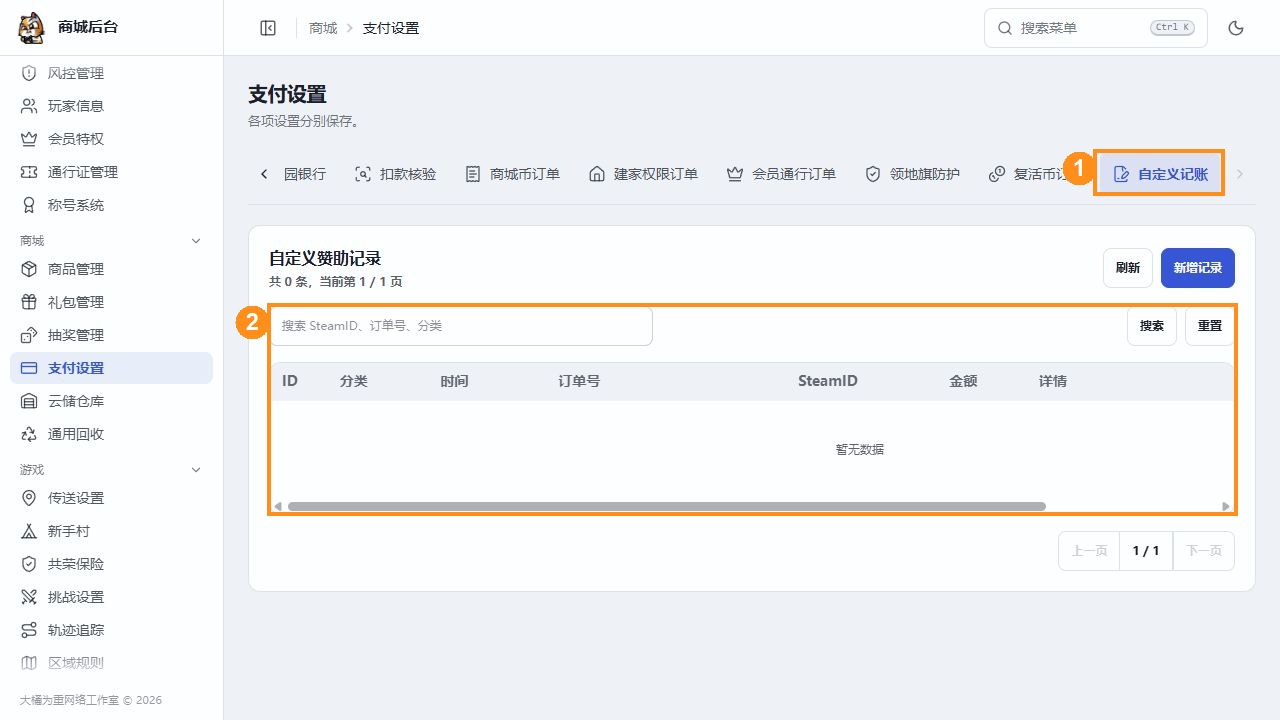This screenshot has width=1280, height=720.
Task: Switch to the 会员通行订单 tab
Action: [x=781, y=174]
